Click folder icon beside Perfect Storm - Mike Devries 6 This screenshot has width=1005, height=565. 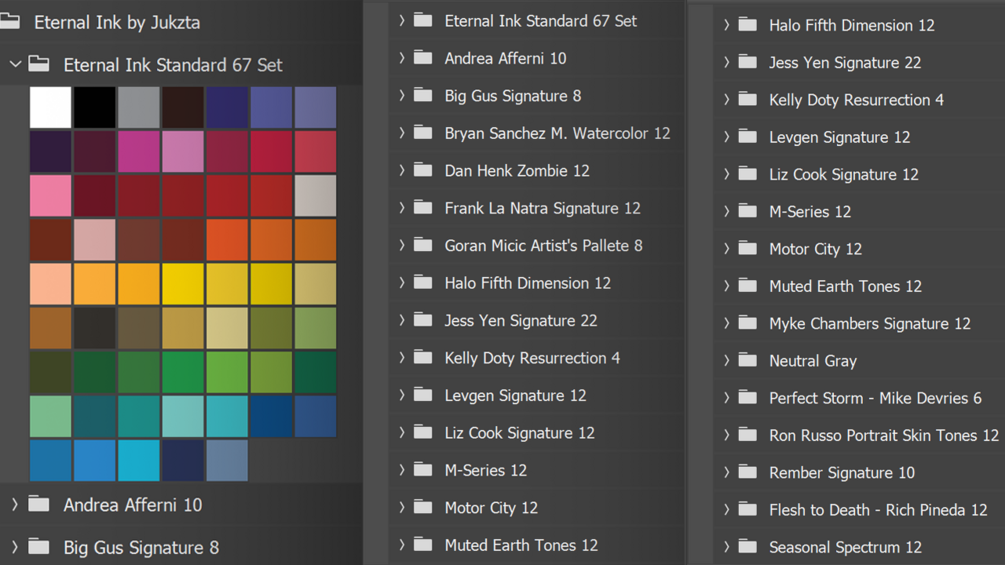coord(747,397)
